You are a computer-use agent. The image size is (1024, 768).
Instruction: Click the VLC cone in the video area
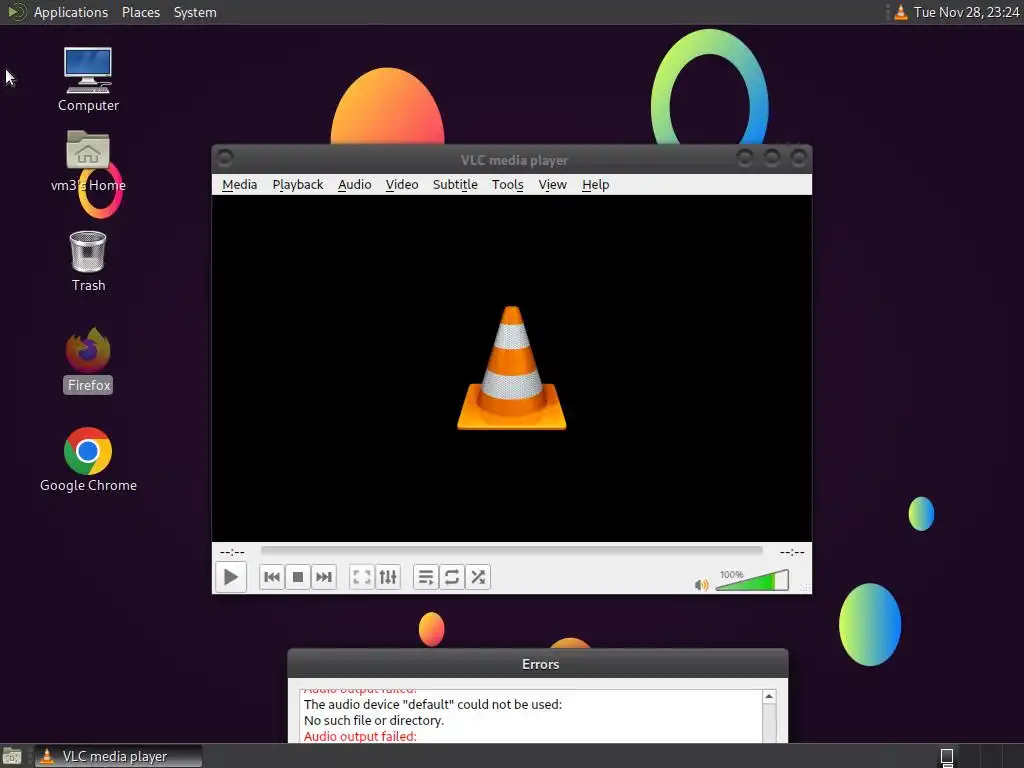point(511,368)
